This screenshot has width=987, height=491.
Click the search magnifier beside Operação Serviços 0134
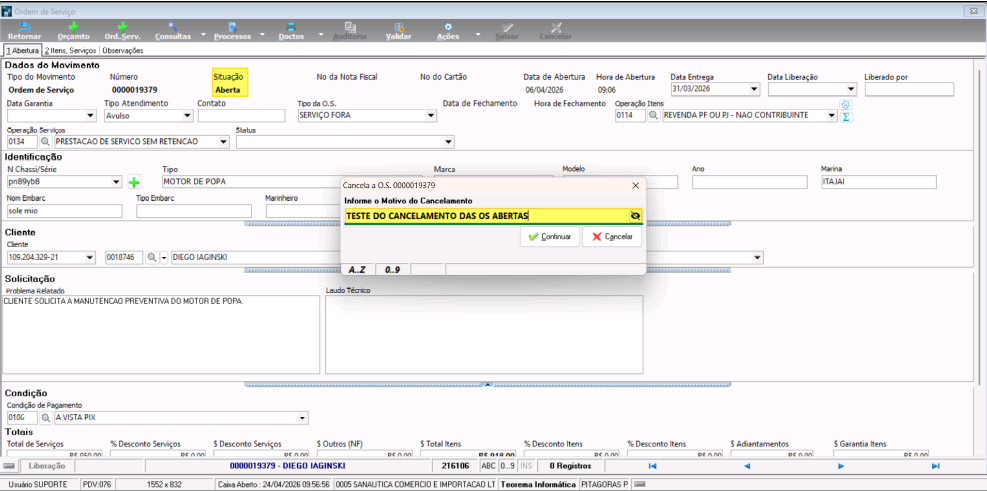(x=45, y=142)
